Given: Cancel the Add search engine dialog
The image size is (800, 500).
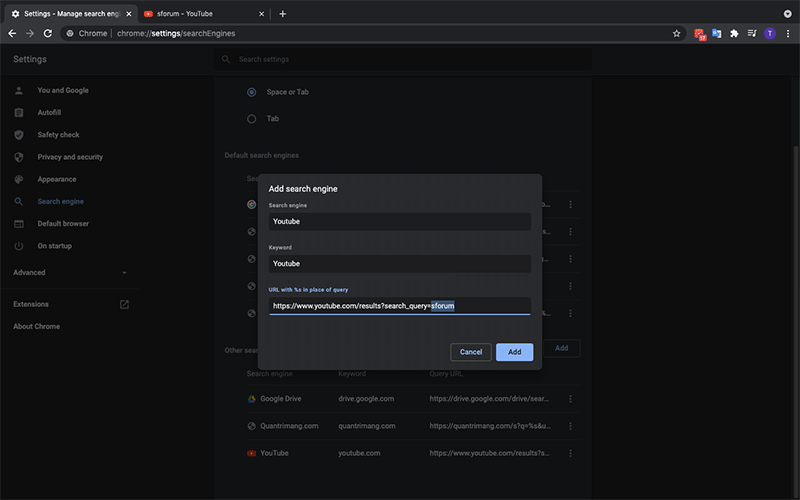Looking at the screenshot, I should (x=471, y=352).
